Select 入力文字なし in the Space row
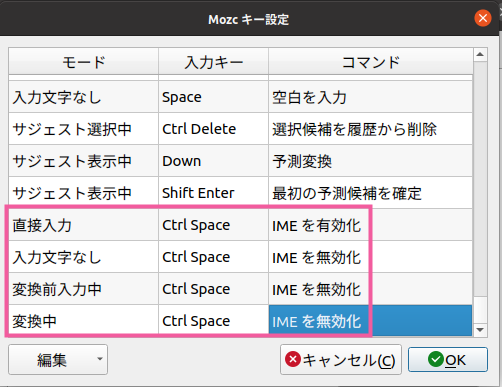The width and height of the screenshot is (502, 387). [83, 97]
